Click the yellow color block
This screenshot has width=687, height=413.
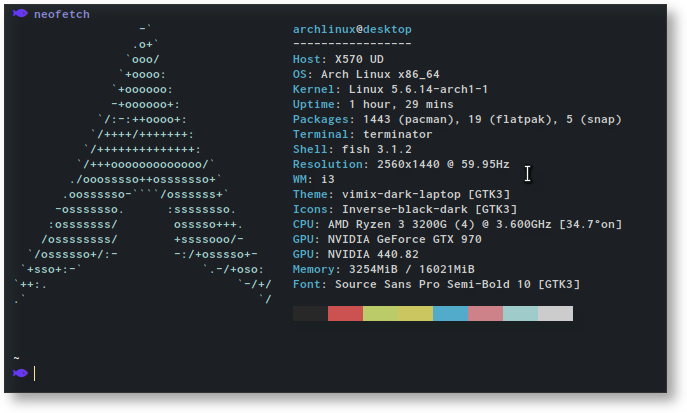pos(415,314)
